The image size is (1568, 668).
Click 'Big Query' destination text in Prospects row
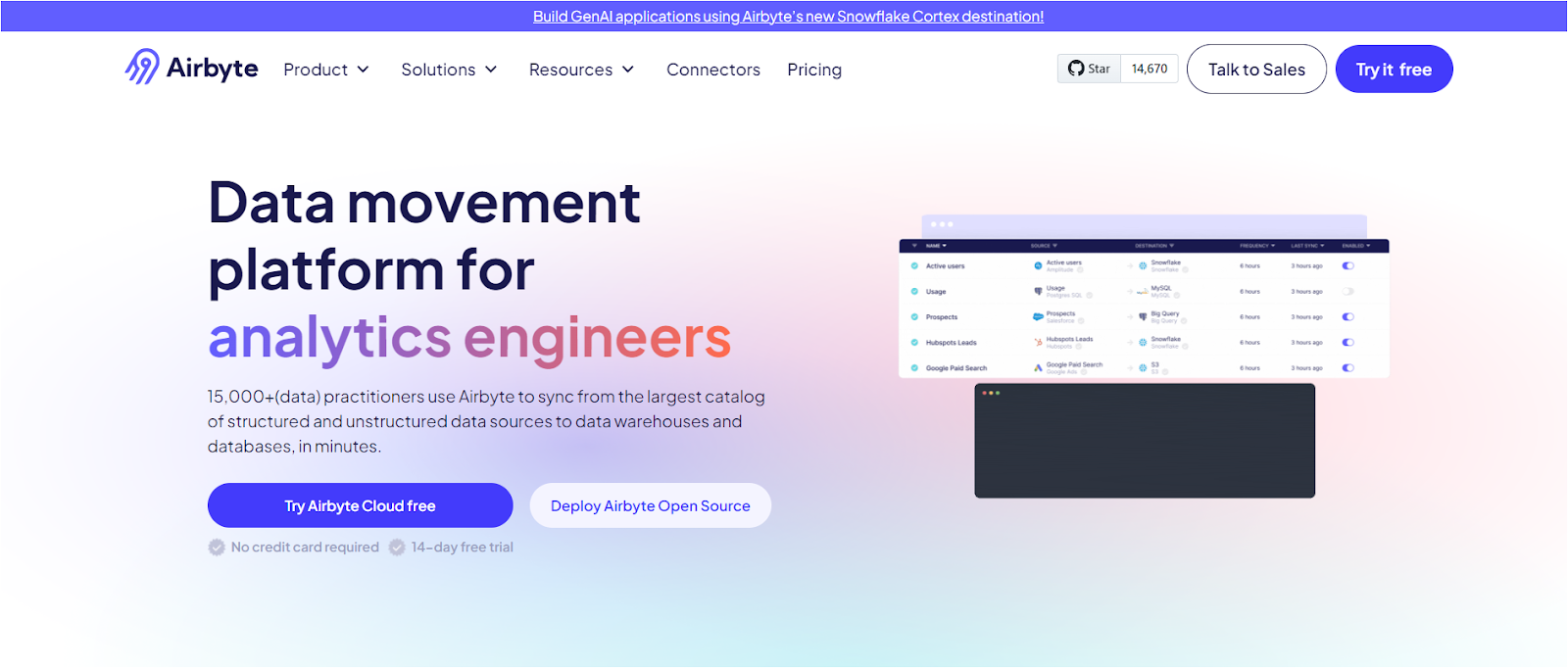1165,313
